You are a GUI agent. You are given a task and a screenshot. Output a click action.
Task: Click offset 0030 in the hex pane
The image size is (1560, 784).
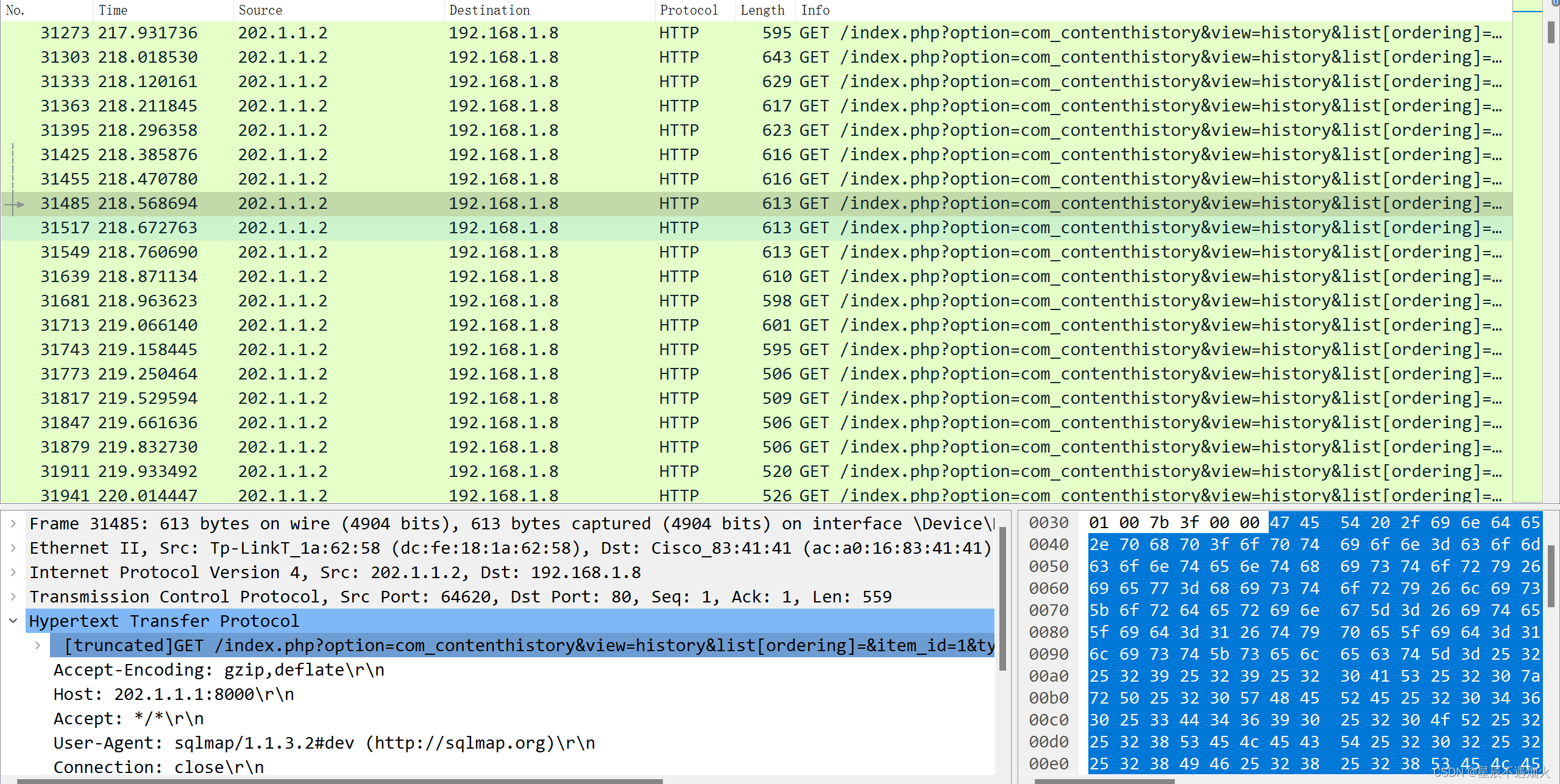click(x=1049, y=522)
